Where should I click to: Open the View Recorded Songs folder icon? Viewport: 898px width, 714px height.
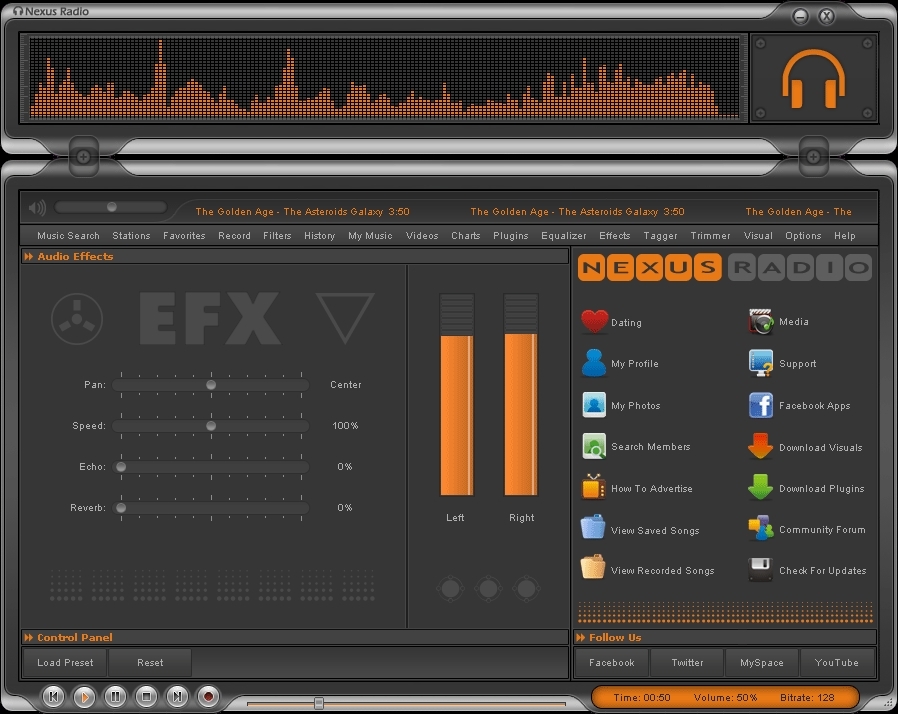pyautogui.click(x=593, y=567)
